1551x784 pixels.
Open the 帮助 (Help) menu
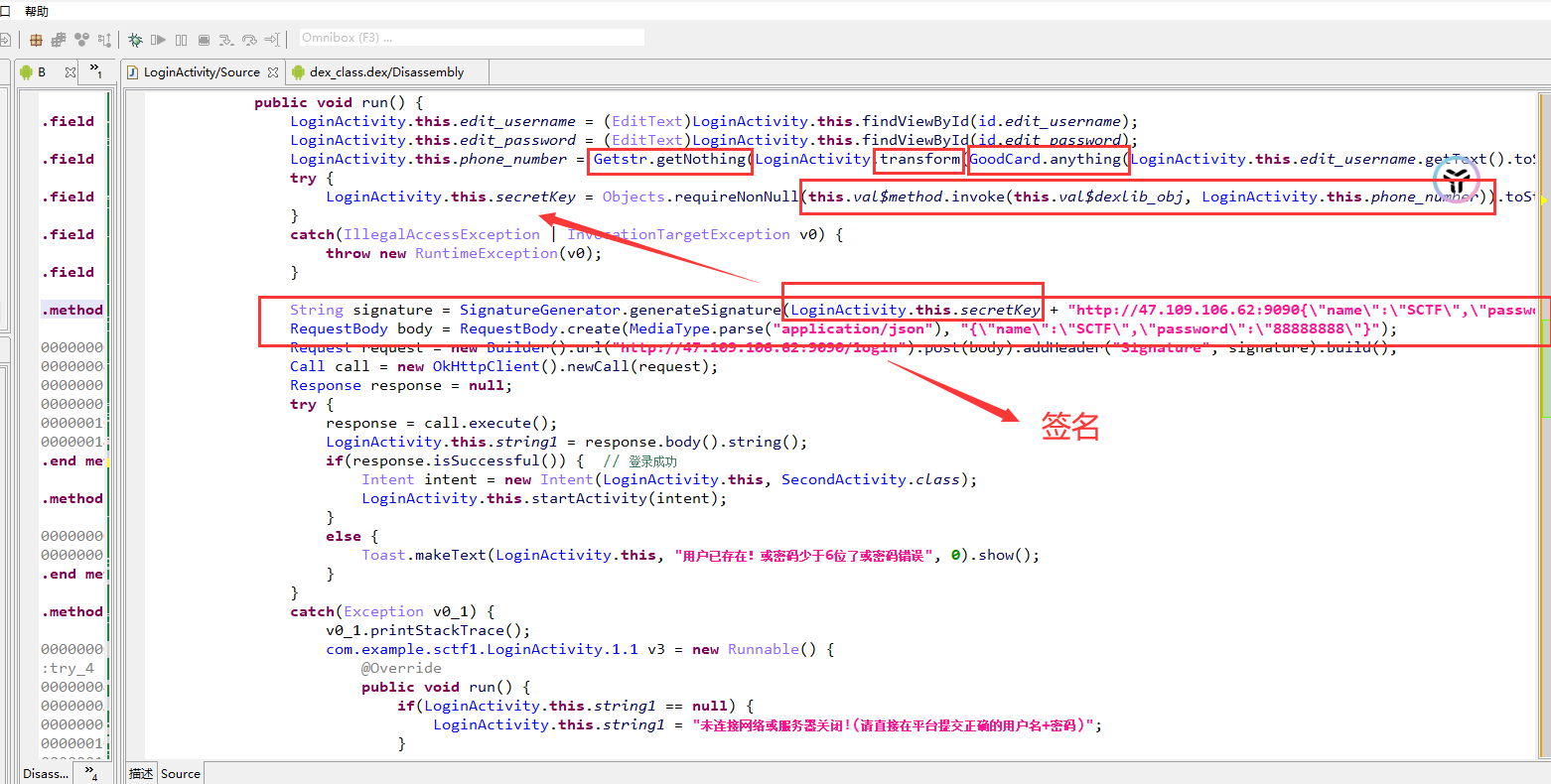[37, 11]
